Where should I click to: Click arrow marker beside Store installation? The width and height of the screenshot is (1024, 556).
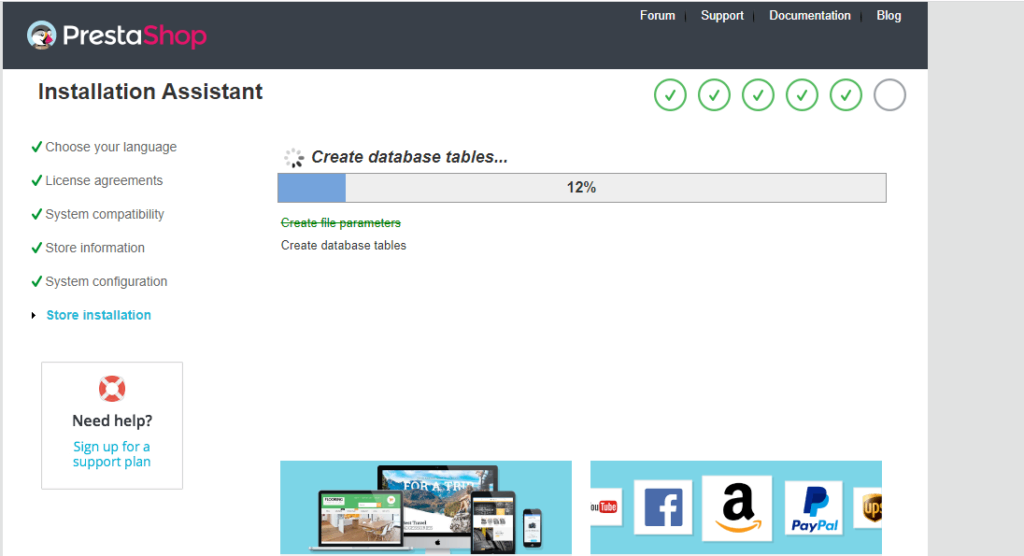click(33, 316)
